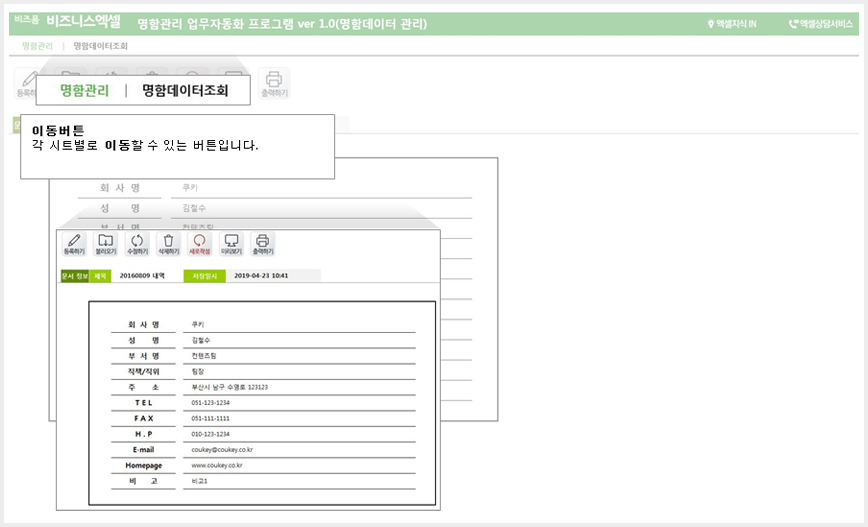The image size is (868, 527).
Task: Click the FAX value 051-111-1111
Action: coord(210,418)
